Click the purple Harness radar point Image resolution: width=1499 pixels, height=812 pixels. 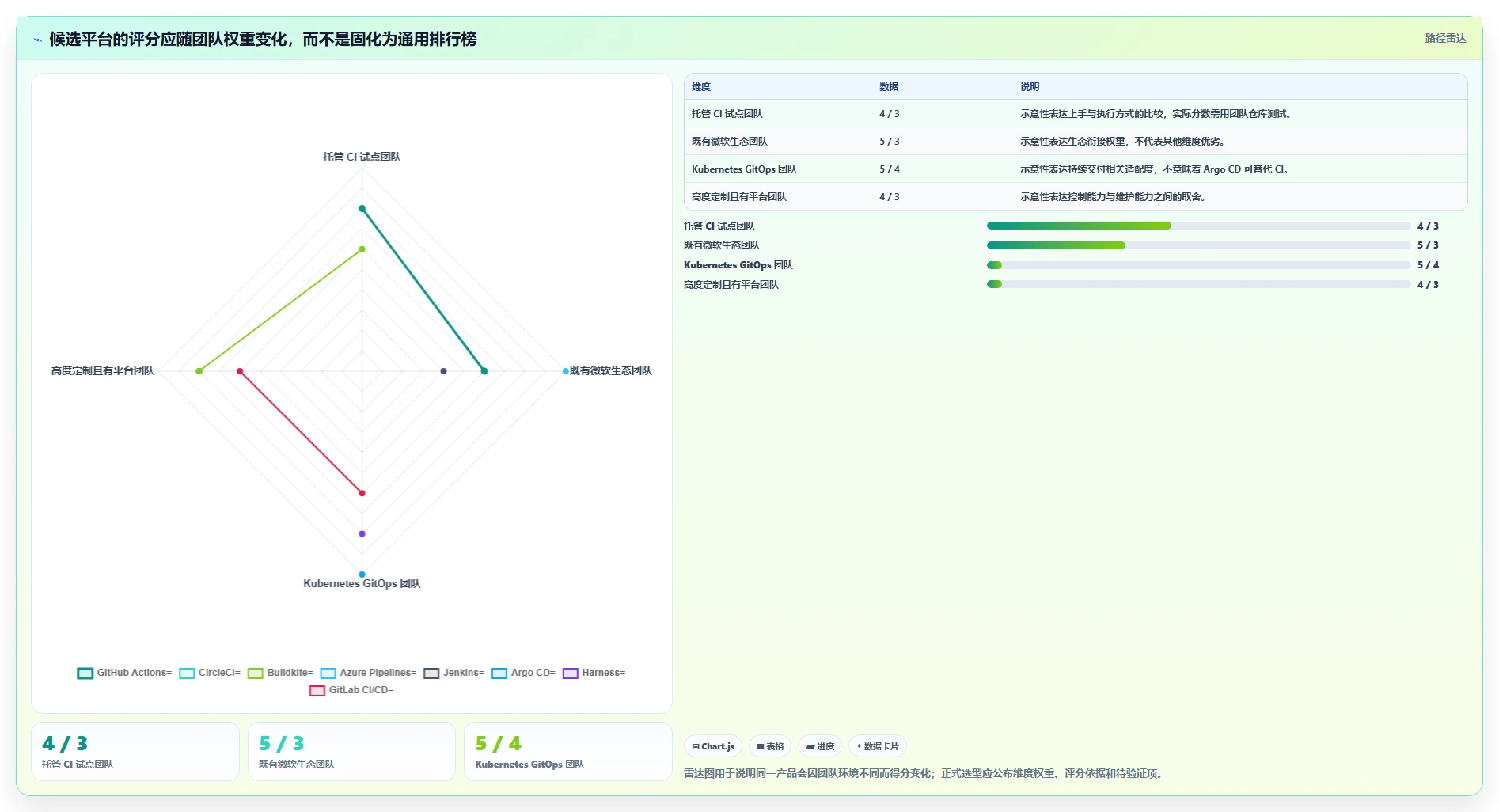coord(362,533)
